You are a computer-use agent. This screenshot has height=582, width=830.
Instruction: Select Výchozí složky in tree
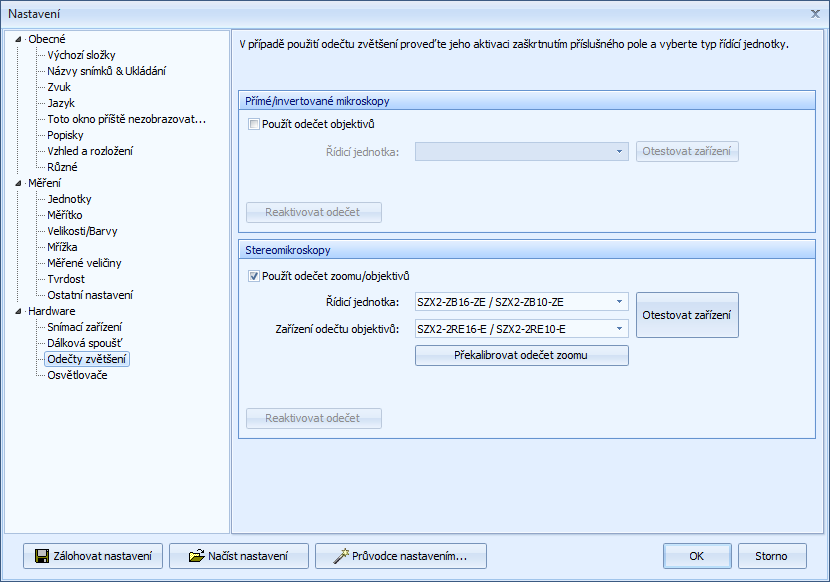81,55
